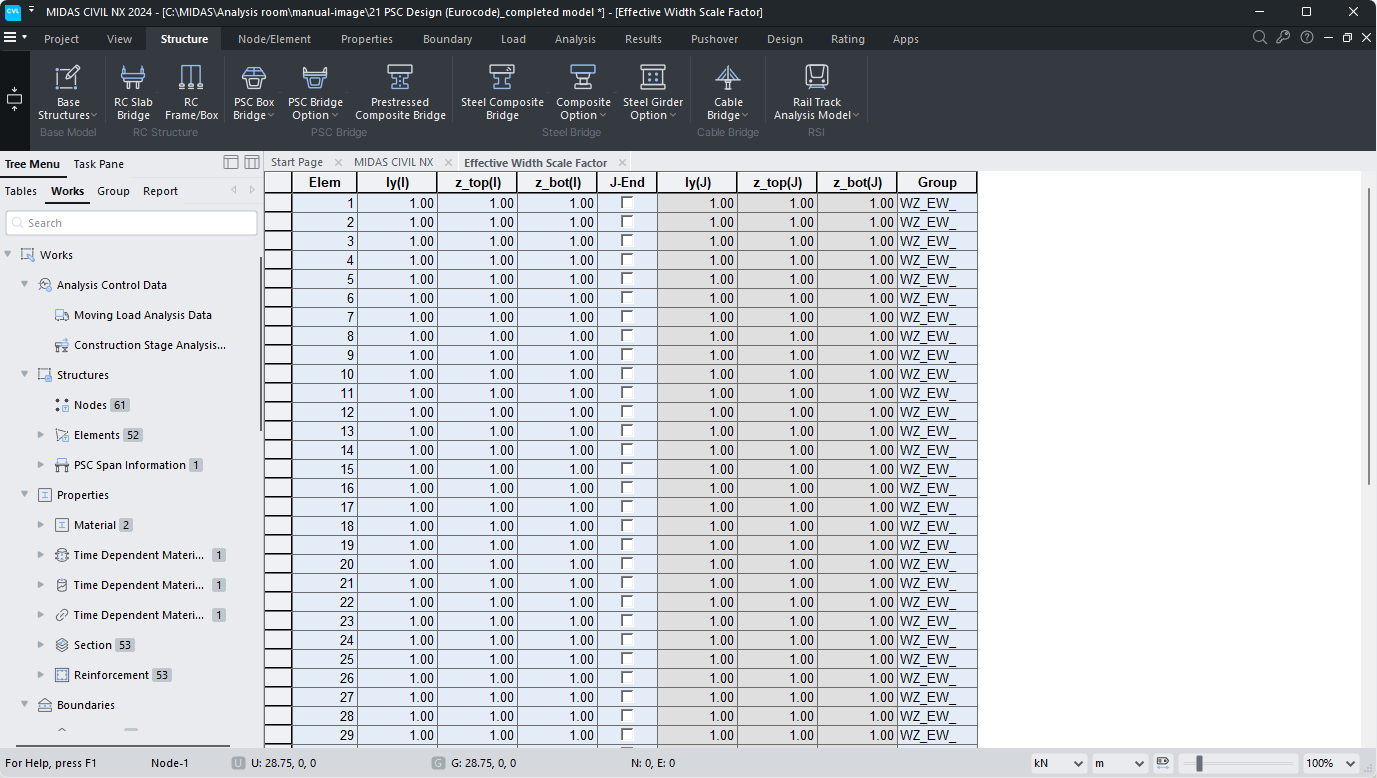The height and width of the screenshot is (778, 1377).
Task: Expand the PSC Span Information node
Action: (x=41, y=465)
